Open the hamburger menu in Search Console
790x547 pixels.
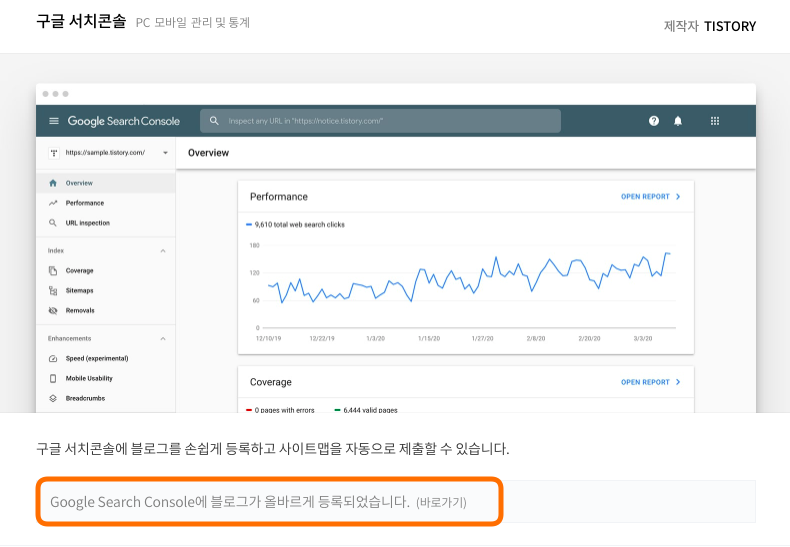(x=54, y=121)
